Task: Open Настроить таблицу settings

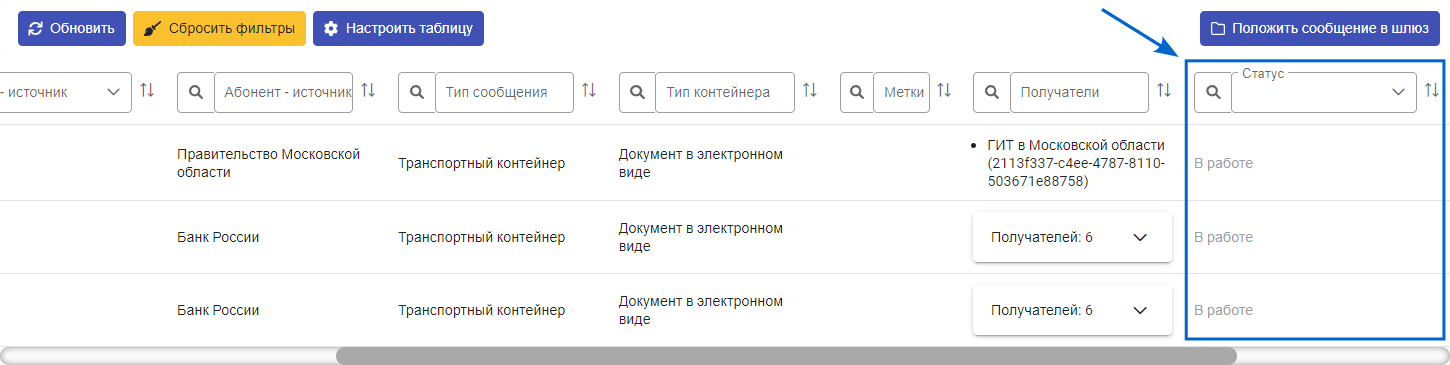Action: tap(398, 28)
